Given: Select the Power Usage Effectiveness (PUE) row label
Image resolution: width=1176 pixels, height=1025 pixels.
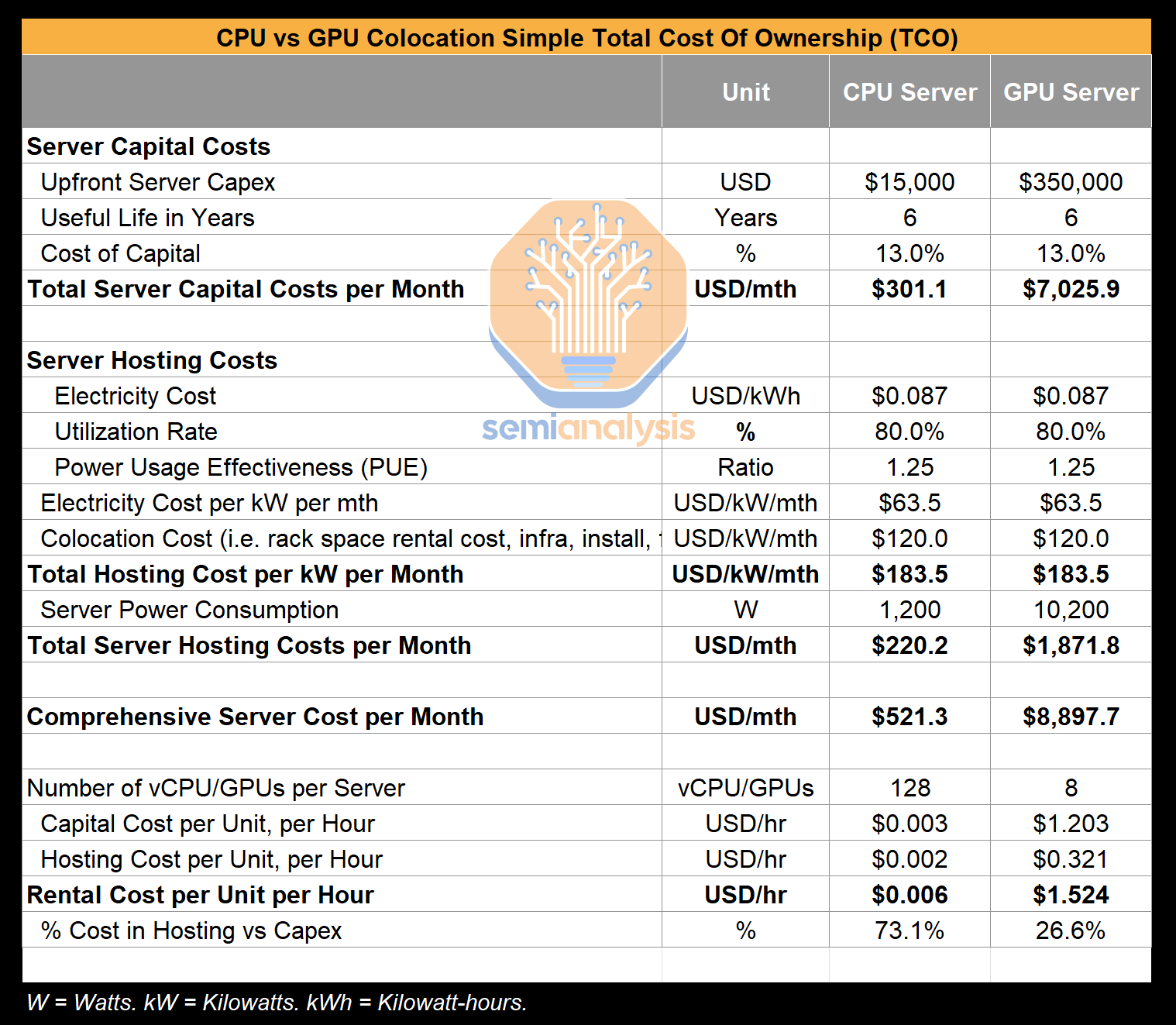Looking at the screenshot, I should 241,467.
